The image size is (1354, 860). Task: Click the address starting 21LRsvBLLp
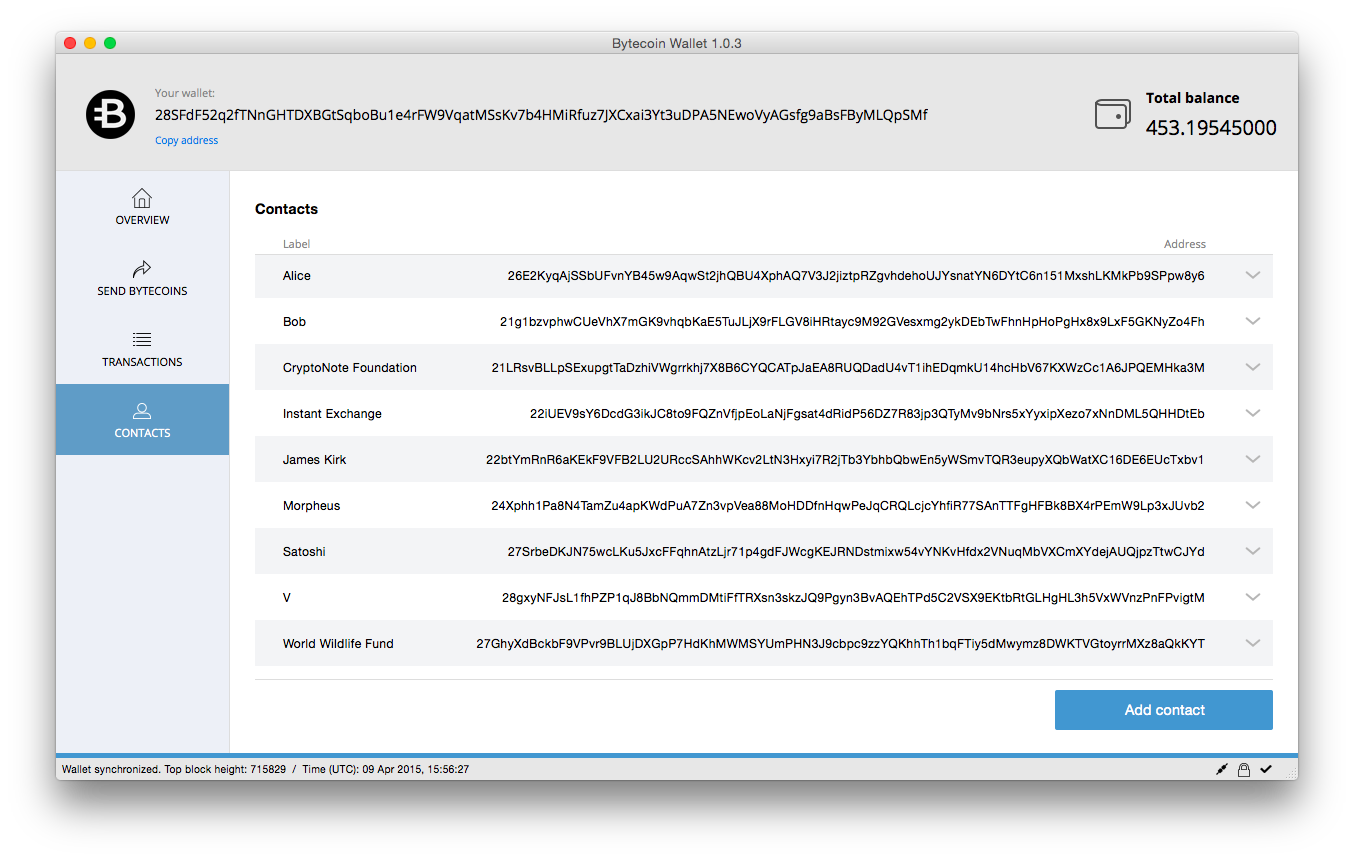click(848, 368)
